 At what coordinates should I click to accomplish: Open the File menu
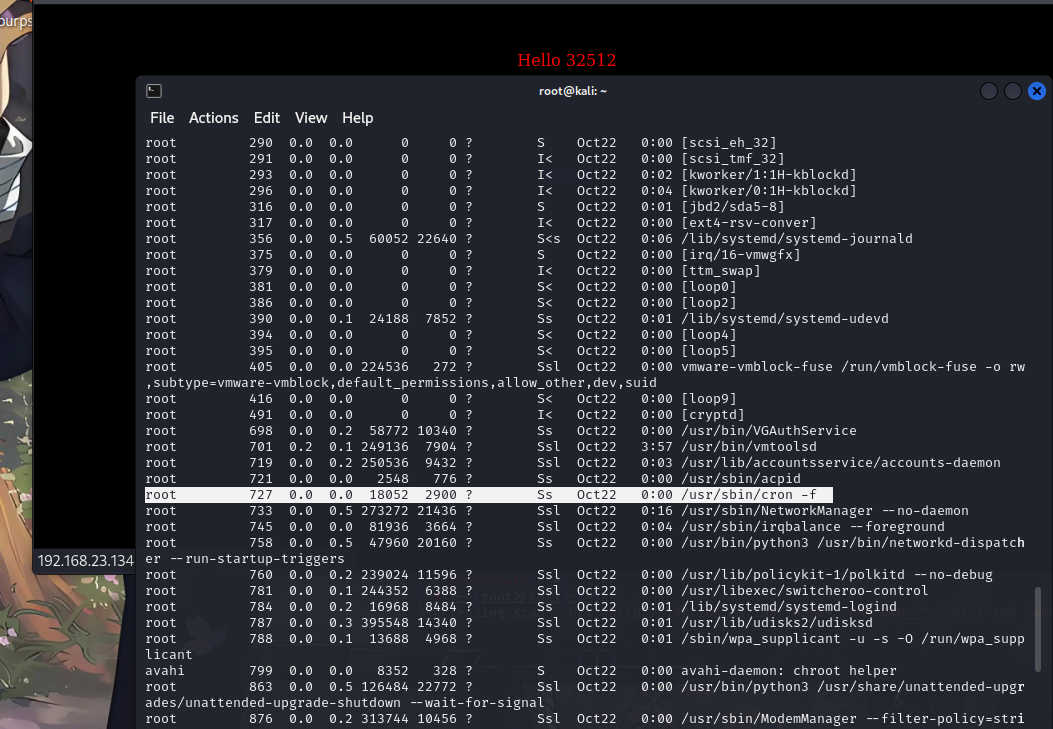(162, 118)
